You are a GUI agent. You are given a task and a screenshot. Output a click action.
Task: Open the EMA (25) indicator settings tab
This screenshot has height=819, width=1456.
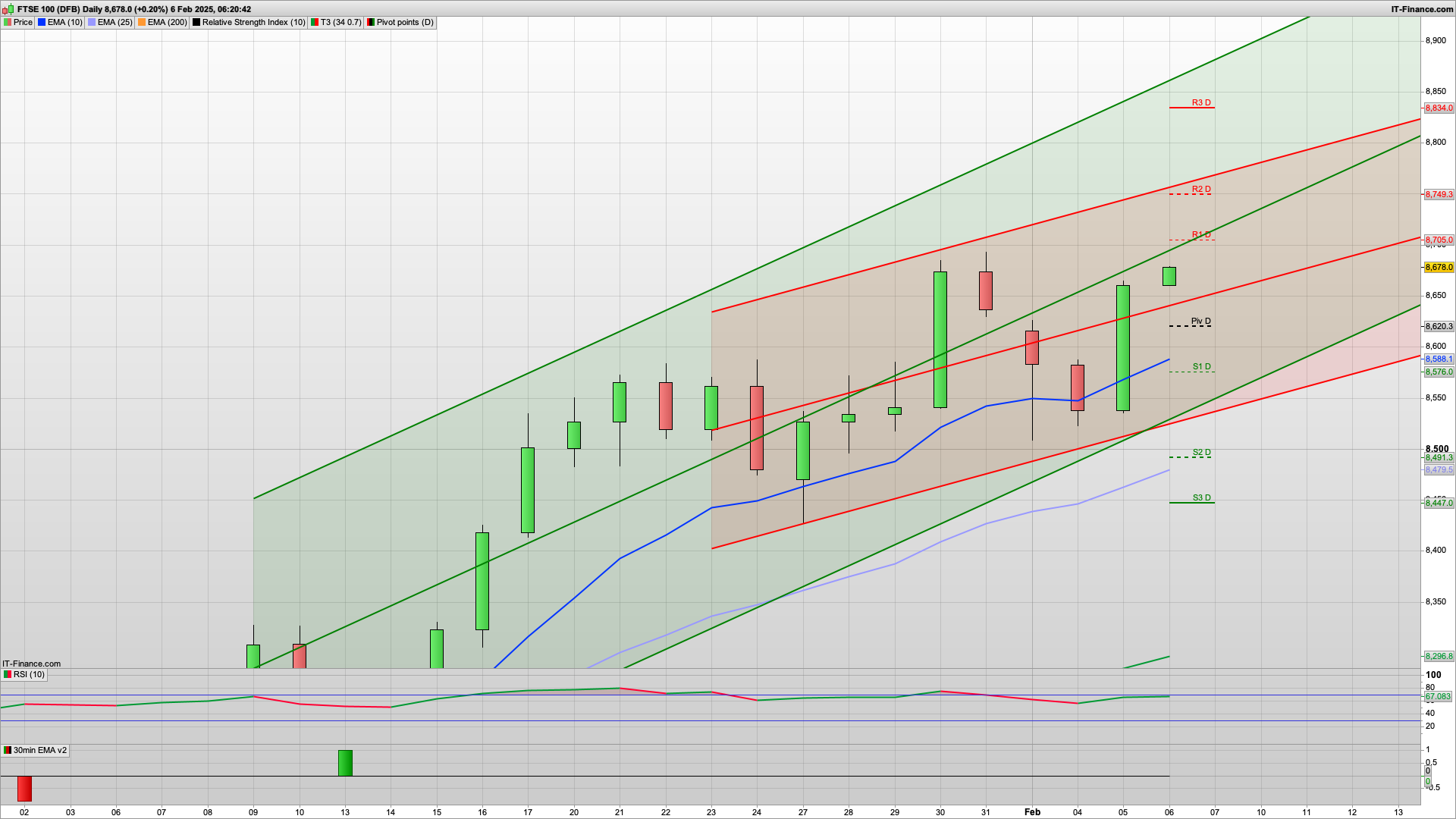pyautogui.click(x=110, y=22)
